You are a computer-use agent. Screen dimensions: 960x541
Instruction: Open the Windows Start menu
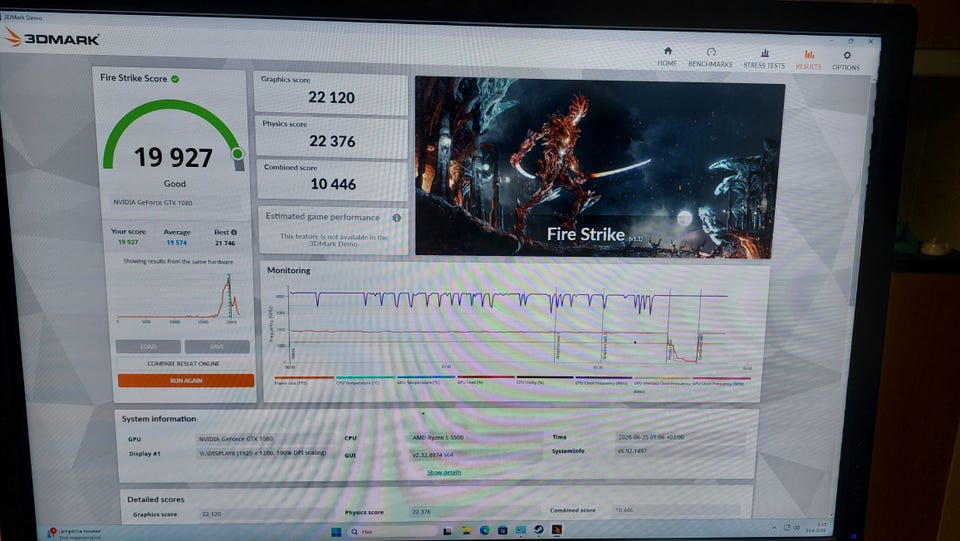(x=336, y=531)
